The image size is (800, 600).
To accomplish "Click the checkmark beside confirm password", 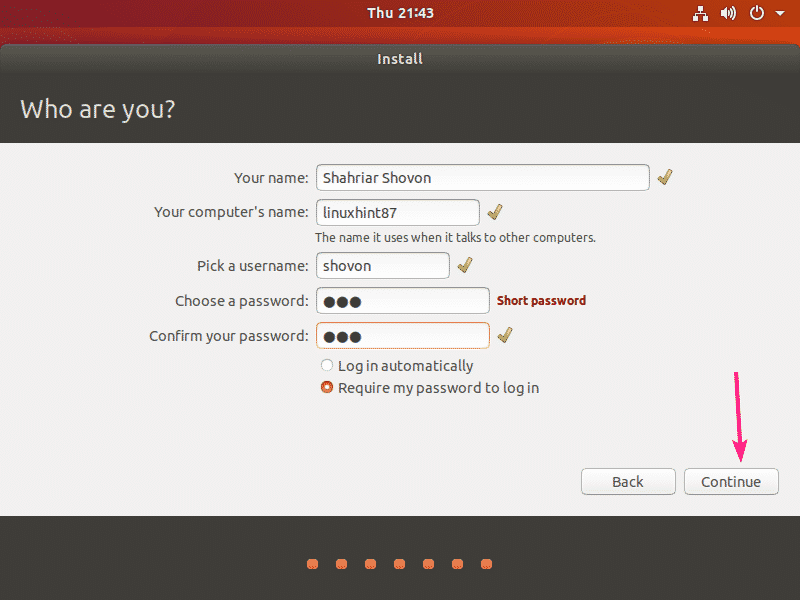I will coord(505,335).
